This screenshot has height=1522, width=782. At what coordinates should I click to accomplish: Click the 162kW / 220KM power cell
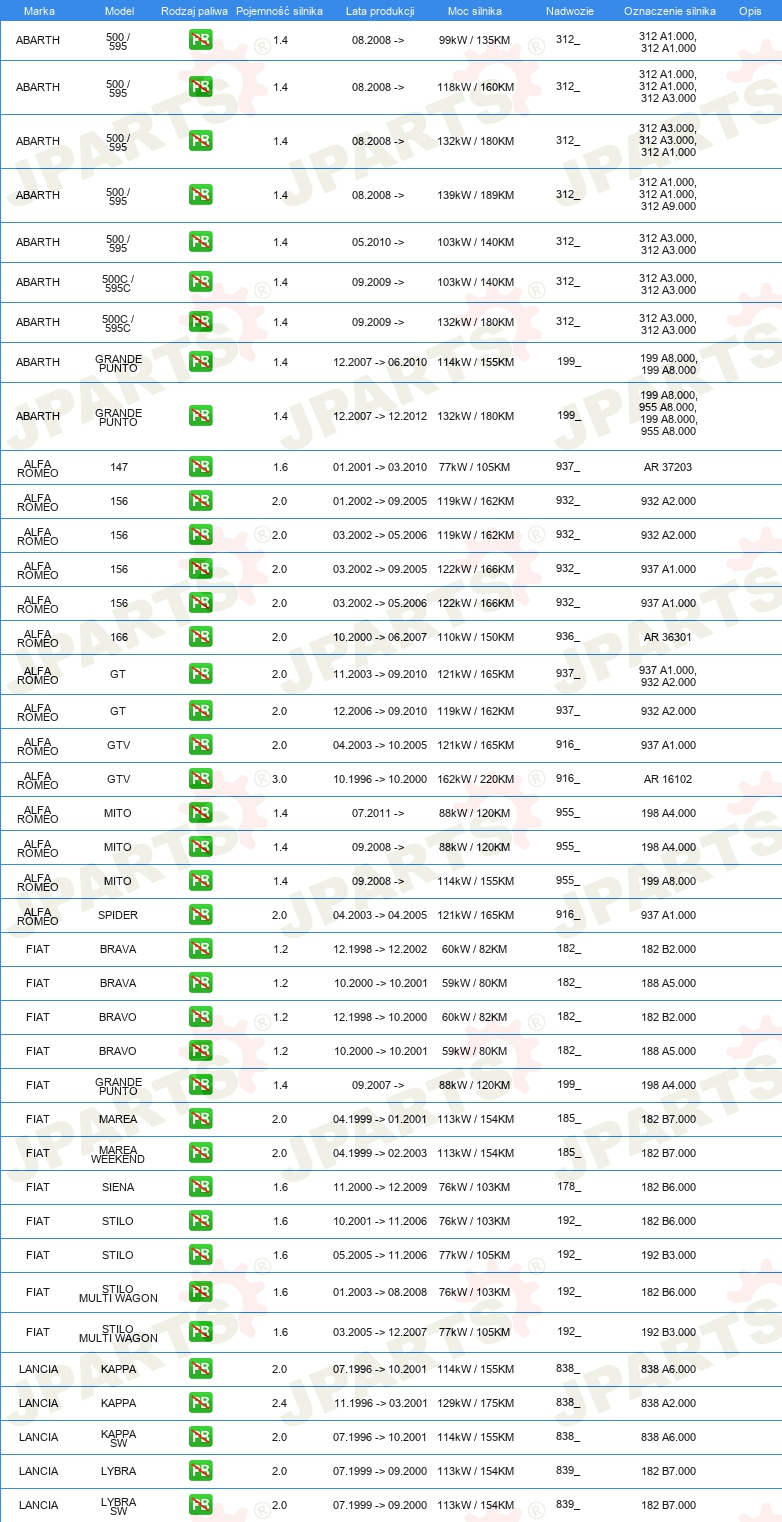coord(476,779)
